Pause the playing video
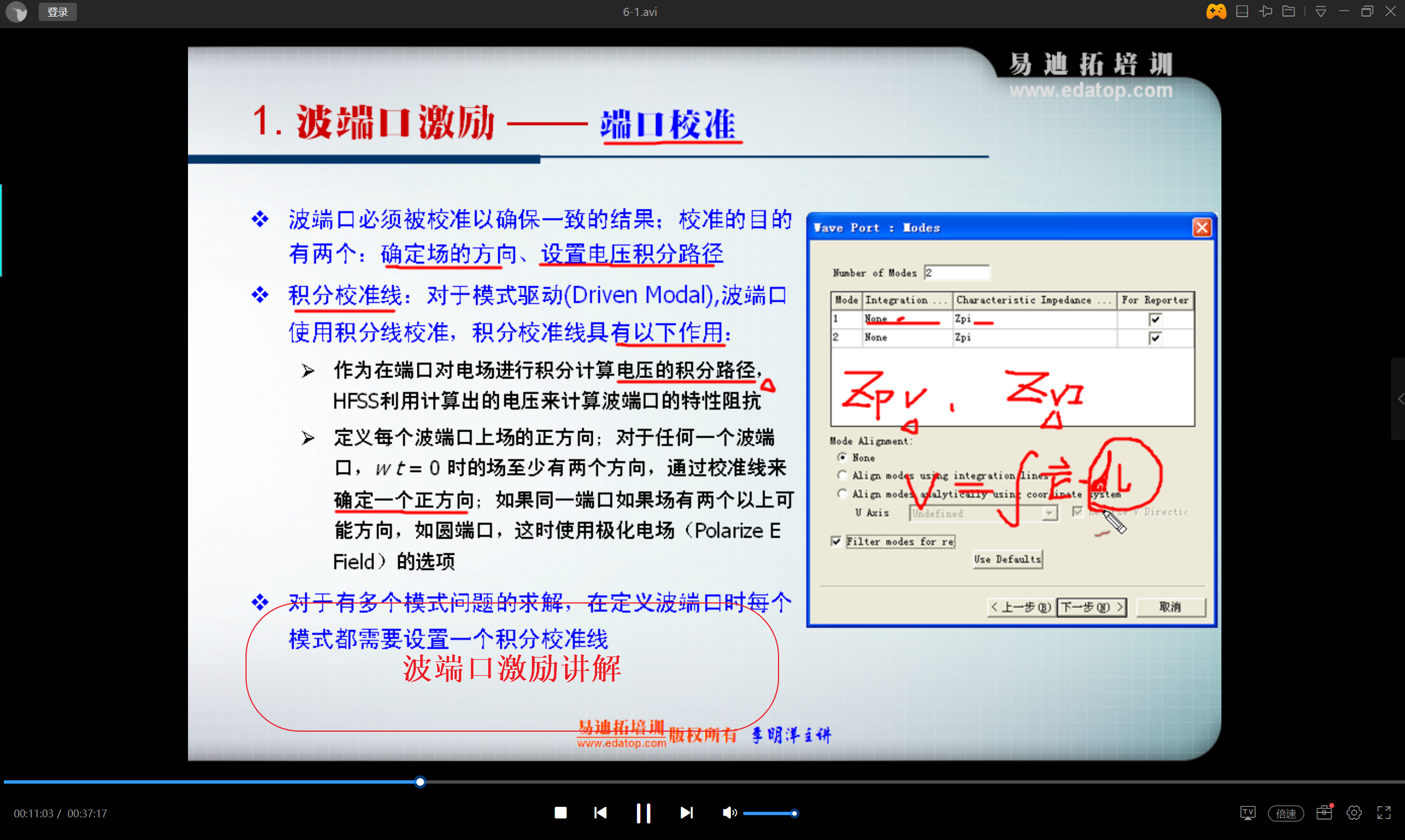The height and width of the screenshot is (840, 1405). tap(643, 813)
